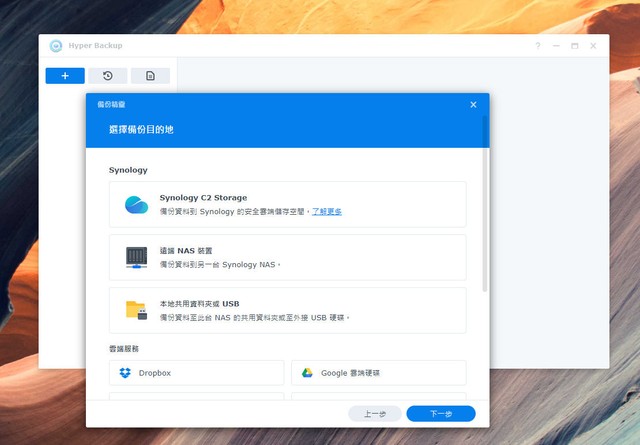
Task: Open the 了解更多 link
Action: pos(327,211)
